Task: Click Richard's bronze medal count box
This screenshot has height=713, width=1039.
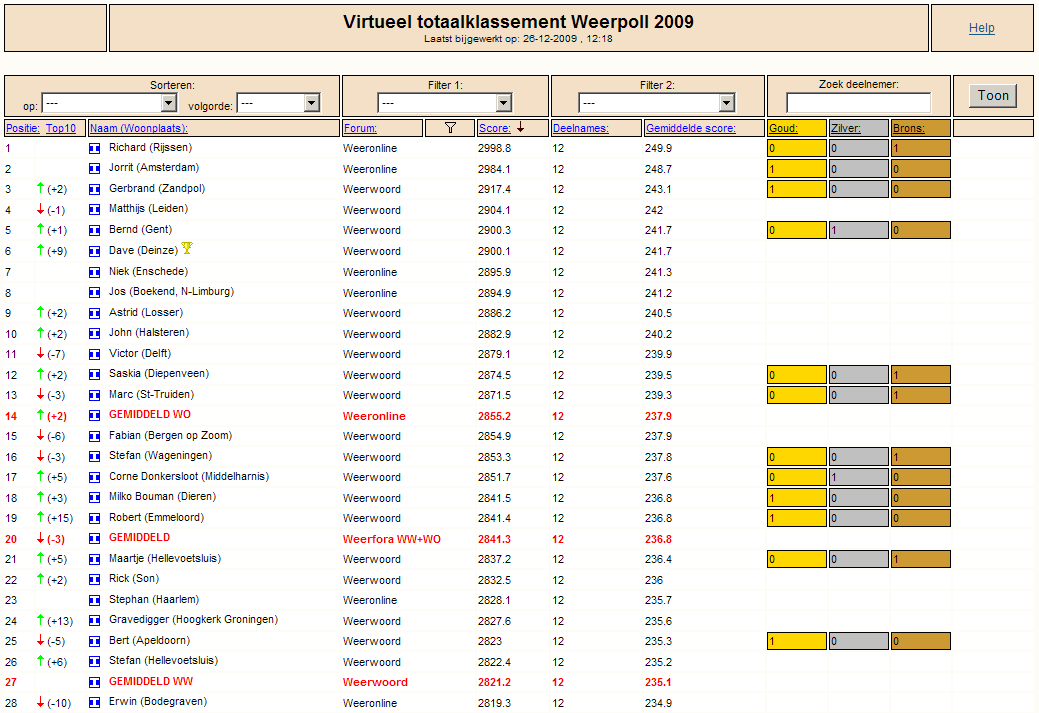Action: (x=920, y=148)
